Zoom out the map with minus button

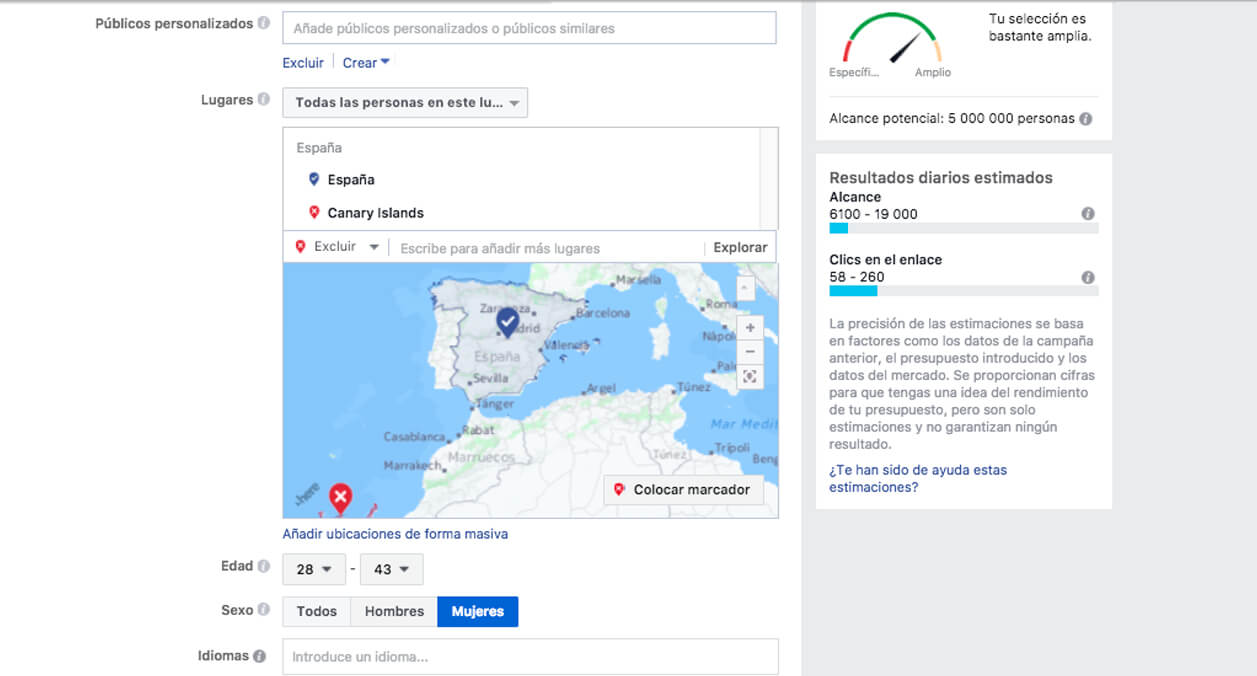[x=750, y=351]
